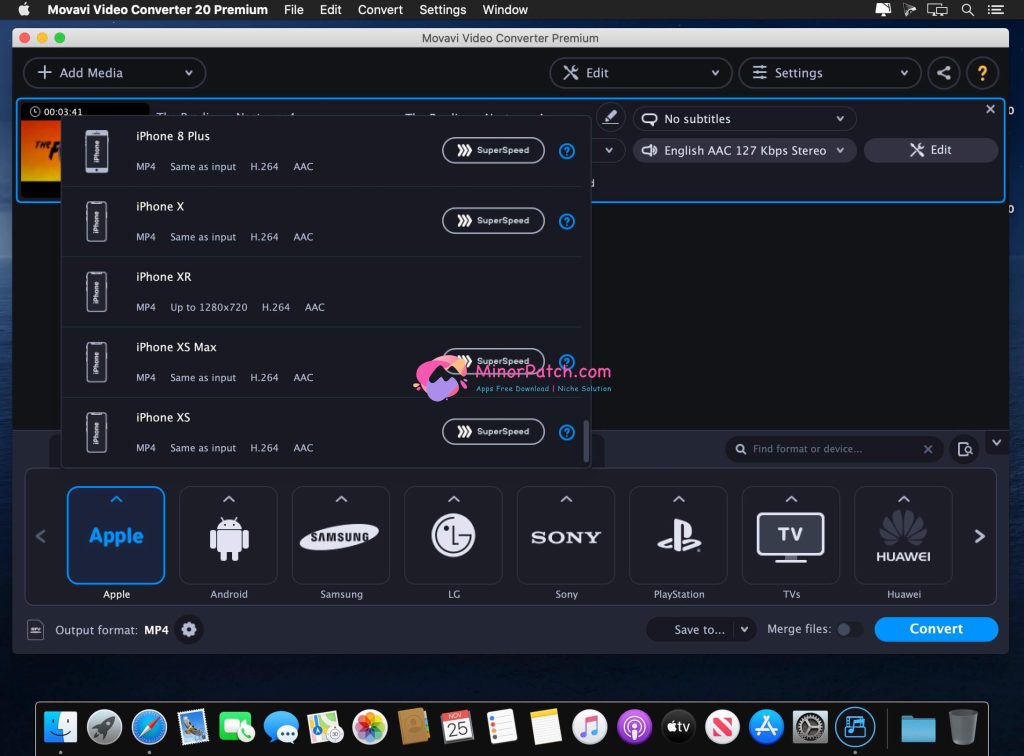Select the LG device category
This screenshot has height=756, width=1024.
pos(453,536)
